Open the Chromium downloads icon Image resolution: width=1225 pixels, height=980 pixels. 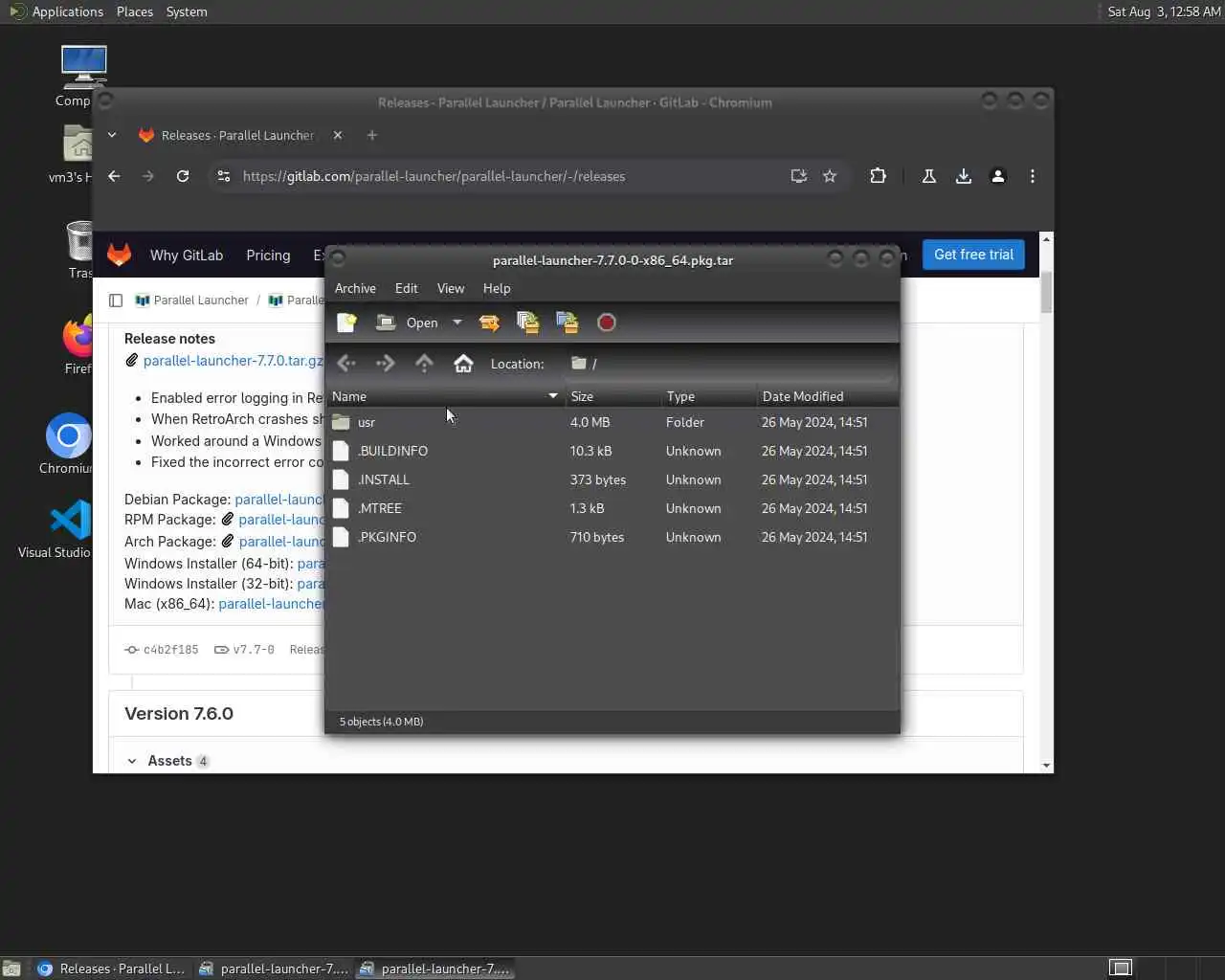(x=964, y=176)
